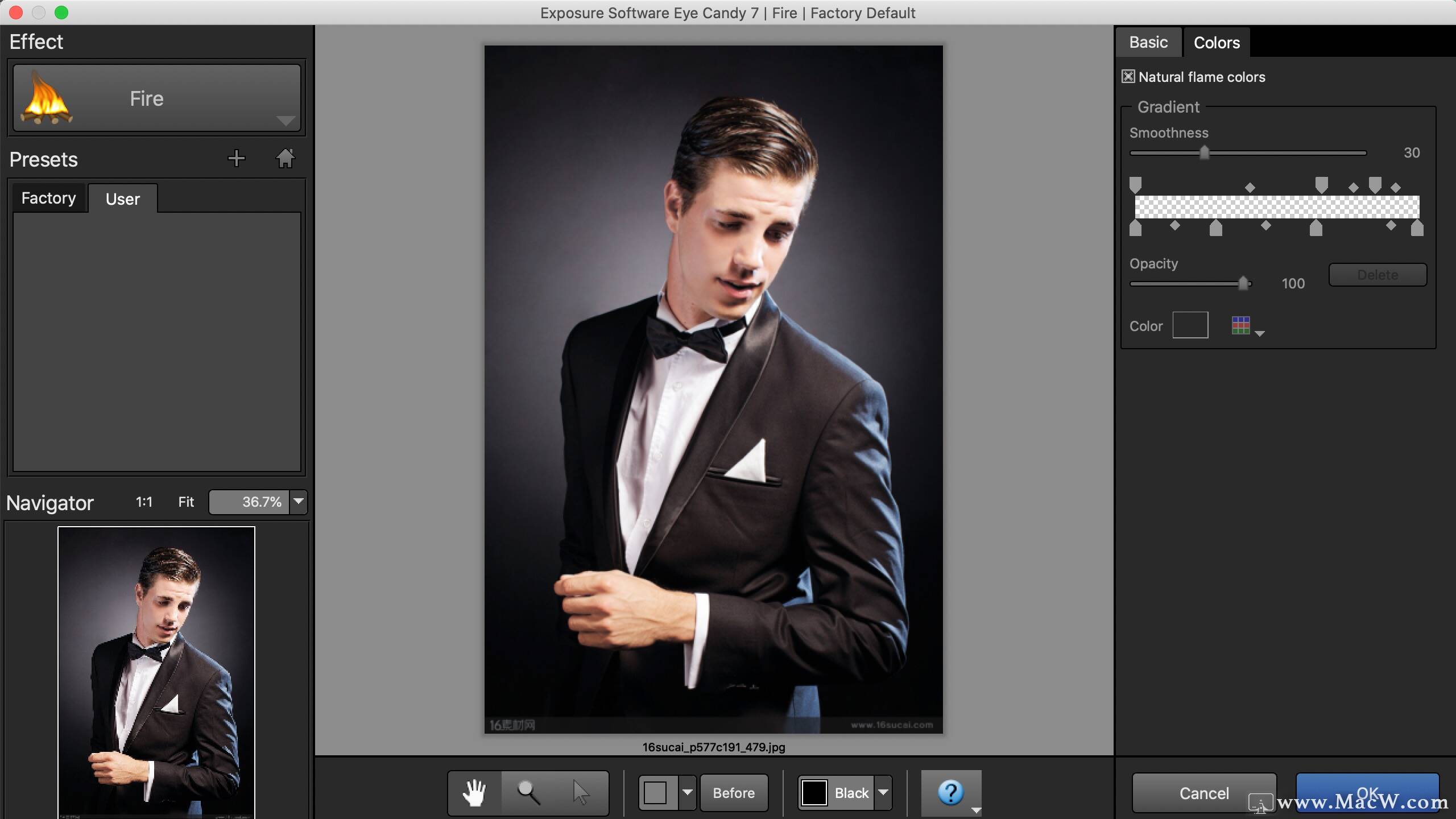Open the help question mark icon

(950, 792)
